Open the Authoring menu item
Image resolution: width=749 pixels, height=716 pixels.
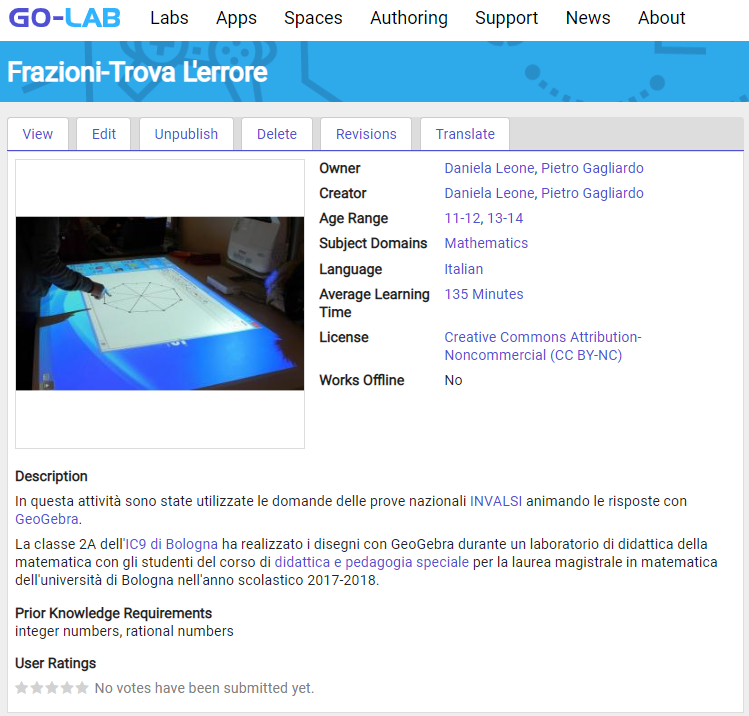(408, 18)
